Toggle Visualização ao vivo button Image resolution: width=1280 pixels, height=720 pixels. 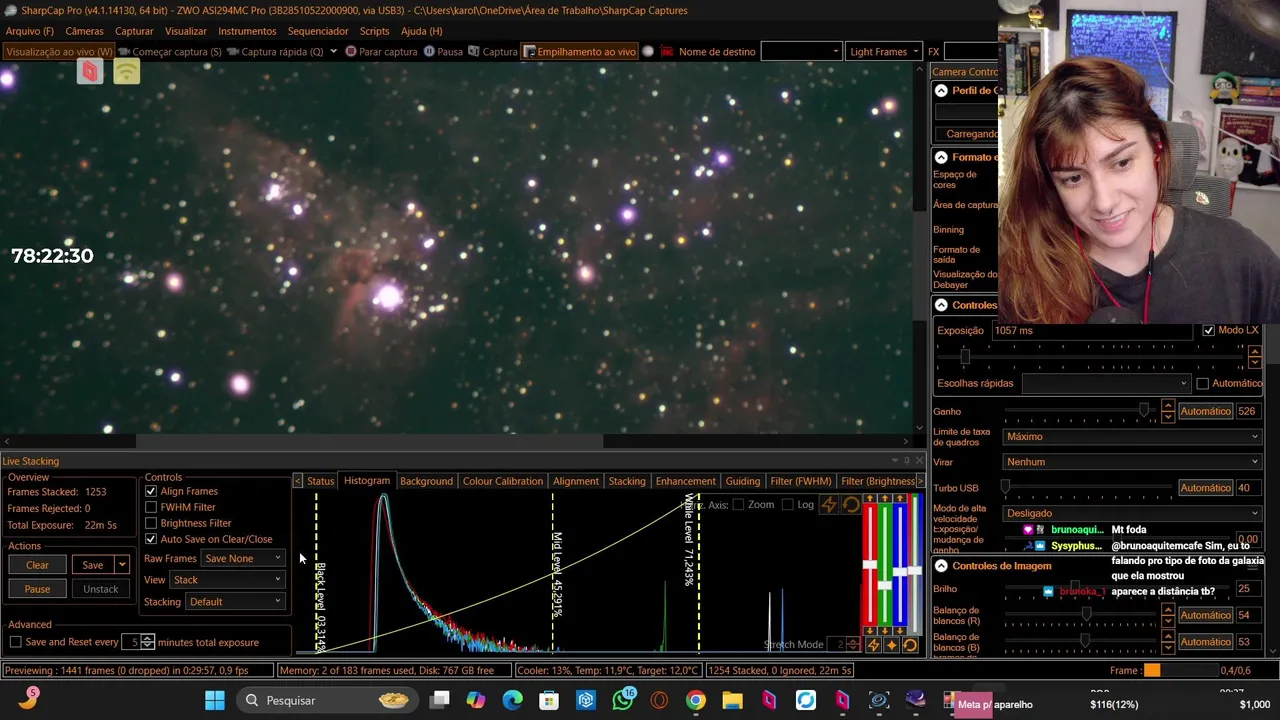click(x=59, y=52)
